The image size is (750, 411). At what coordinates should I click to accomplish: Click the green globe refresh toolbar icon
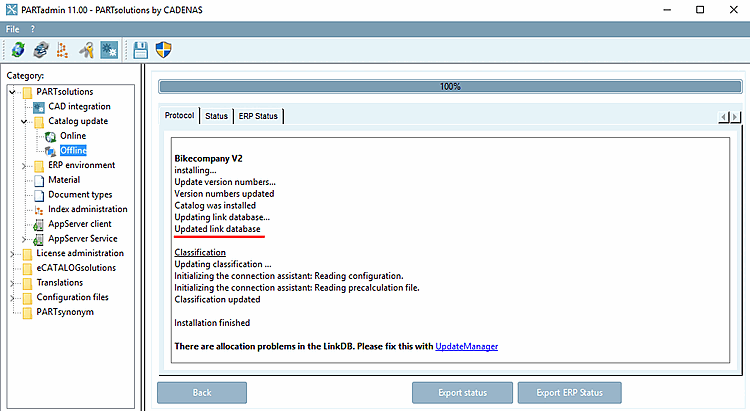[x=18, y=50]
